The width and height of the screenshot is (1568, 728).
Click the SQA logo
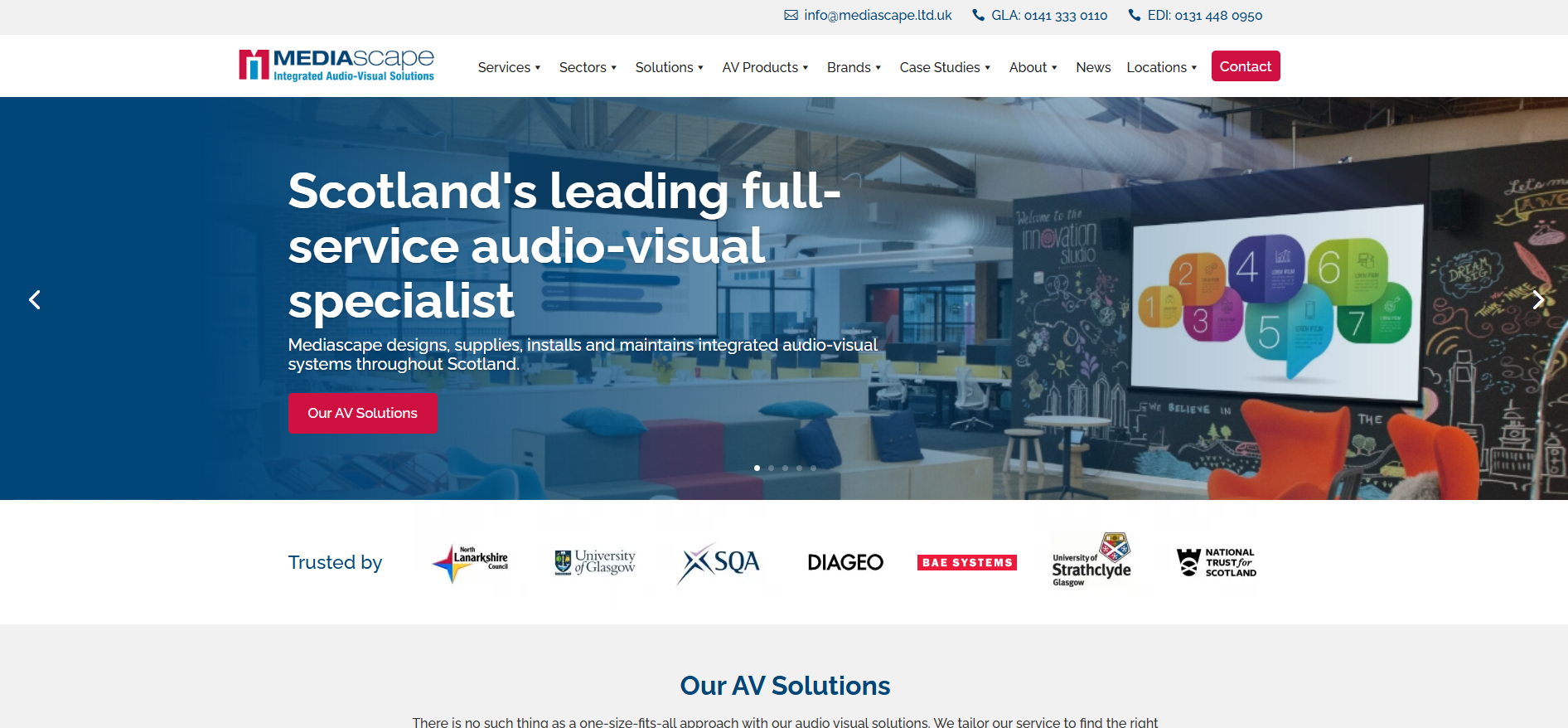[x=719, y=562]
